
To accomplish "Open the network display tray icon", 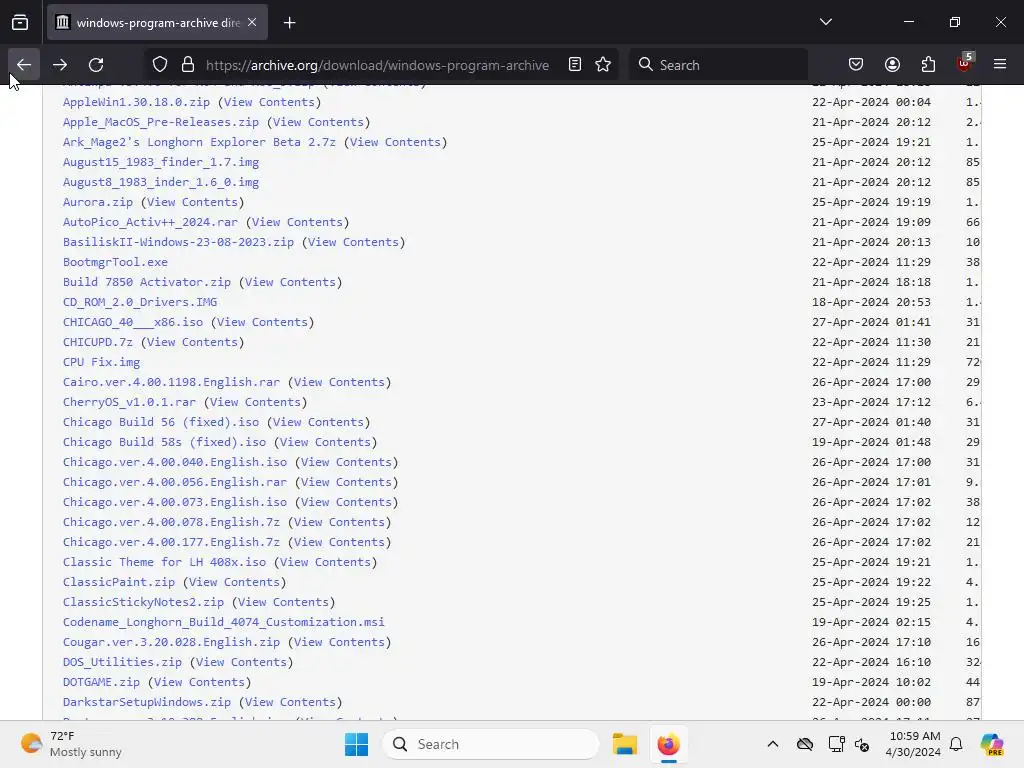I will click(x=836, y=744).
